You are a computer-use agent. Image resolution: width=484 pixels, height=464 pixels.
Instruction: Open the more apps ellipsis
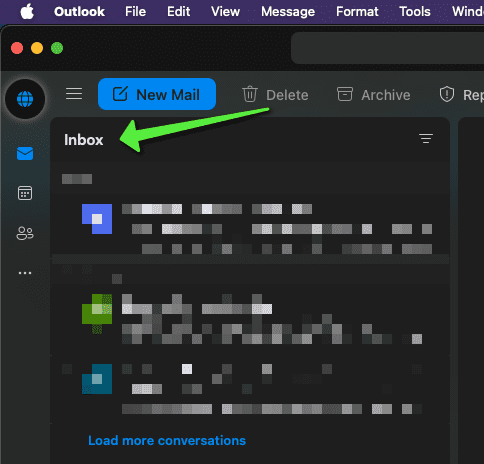25,273
